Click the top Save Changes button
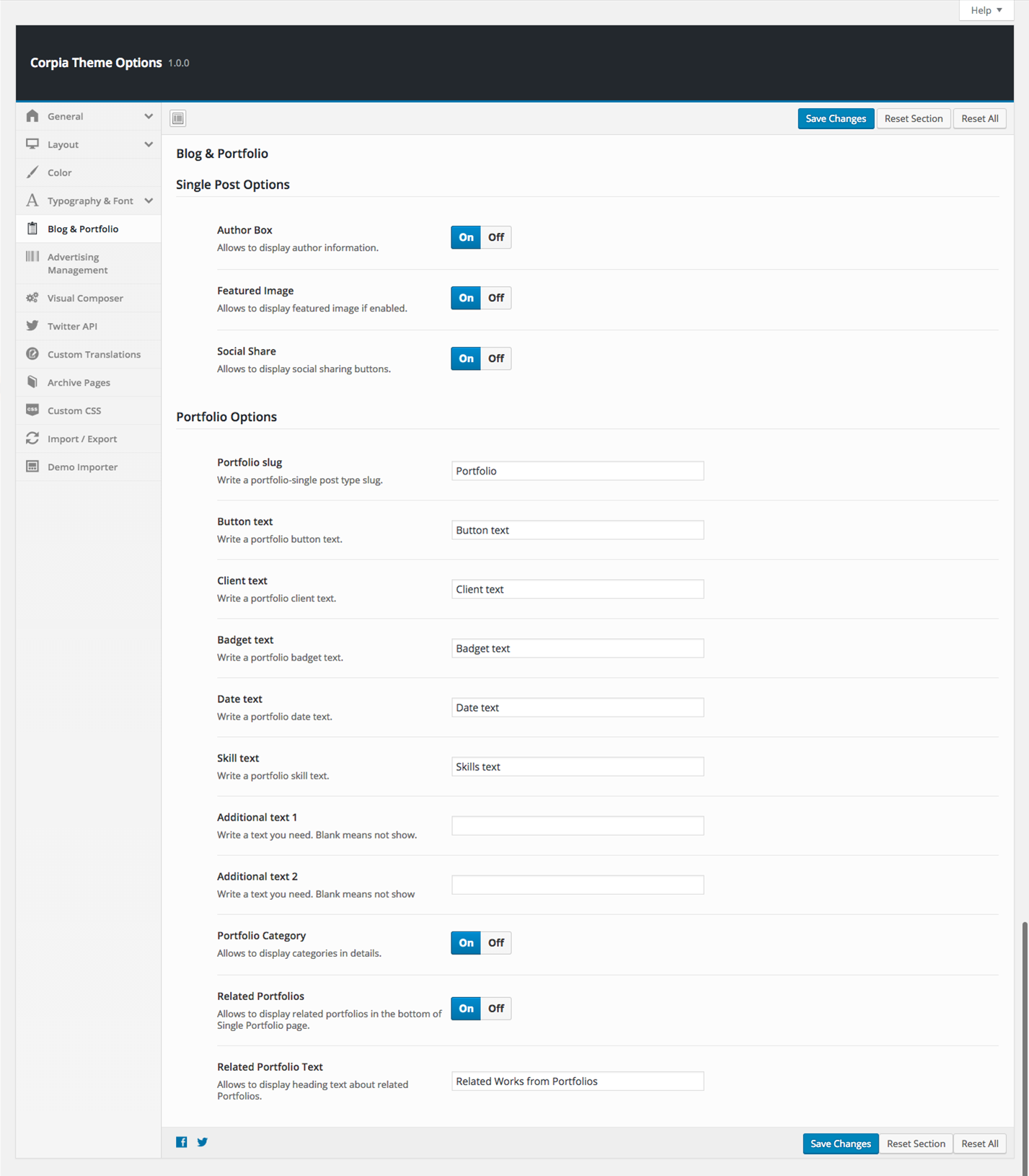Viewport: 1029px width, 1176px height. (836, 119)
